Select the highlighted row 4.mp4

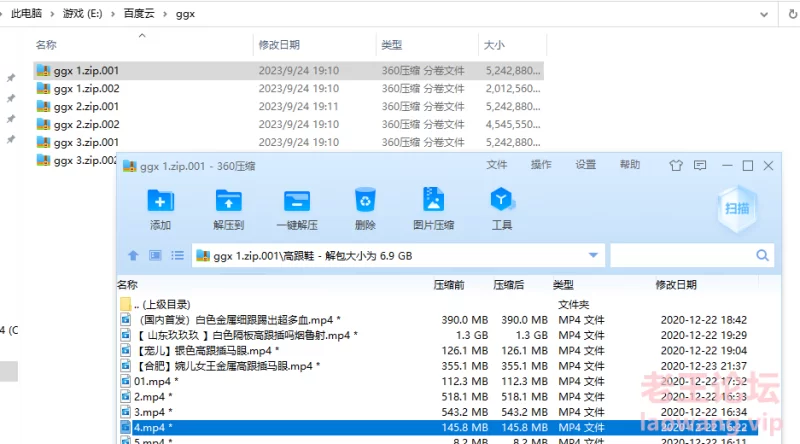coord(439,427)
